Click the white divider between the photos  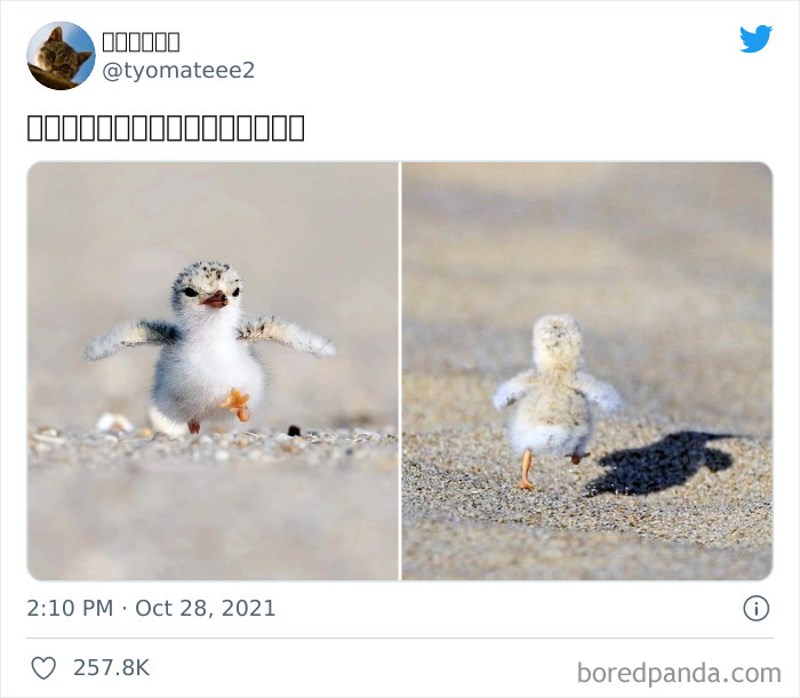click(x=400, y=371)
